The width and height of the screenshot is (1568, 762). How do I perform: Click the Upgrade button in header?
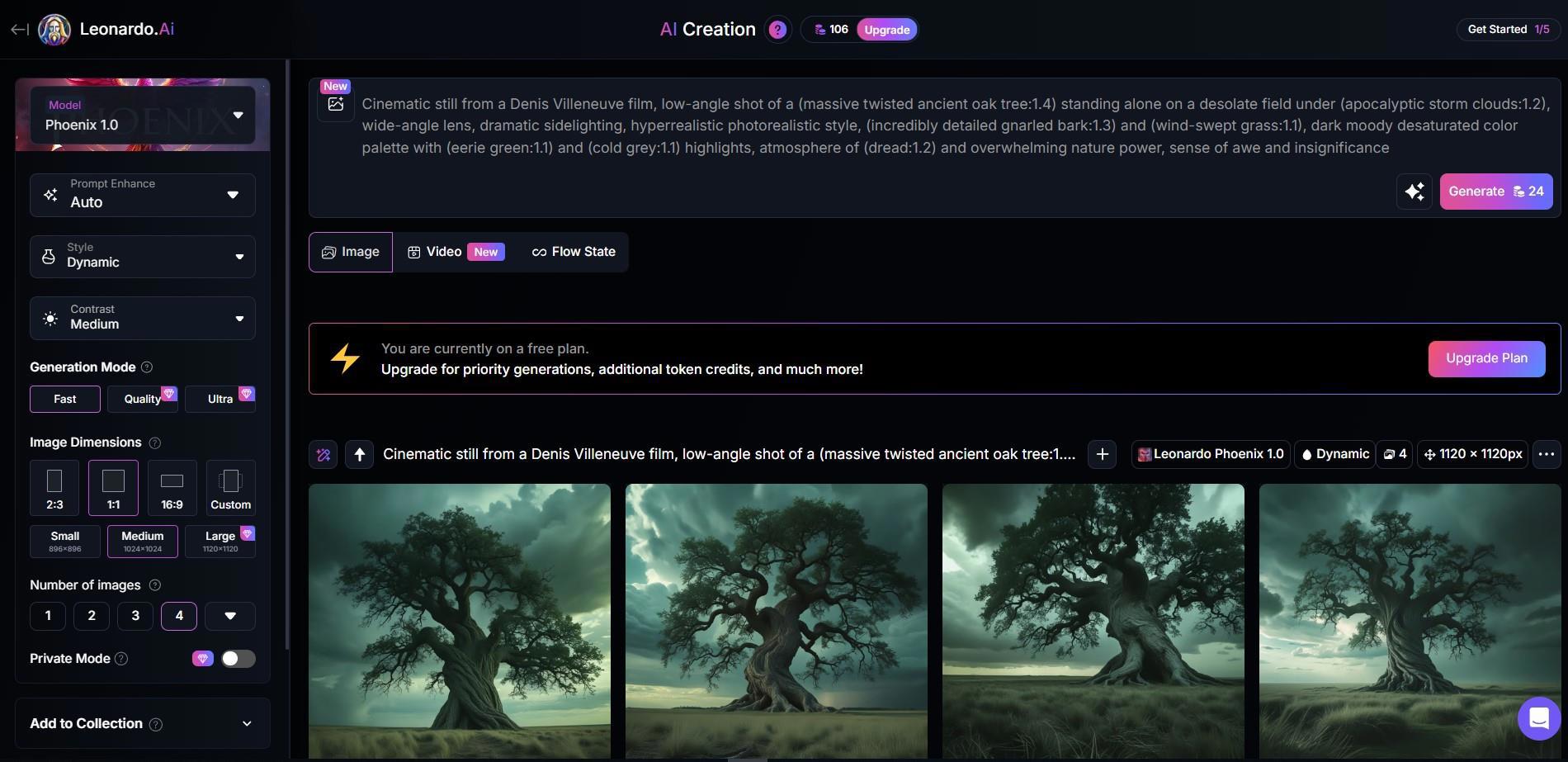click(887, 30)
